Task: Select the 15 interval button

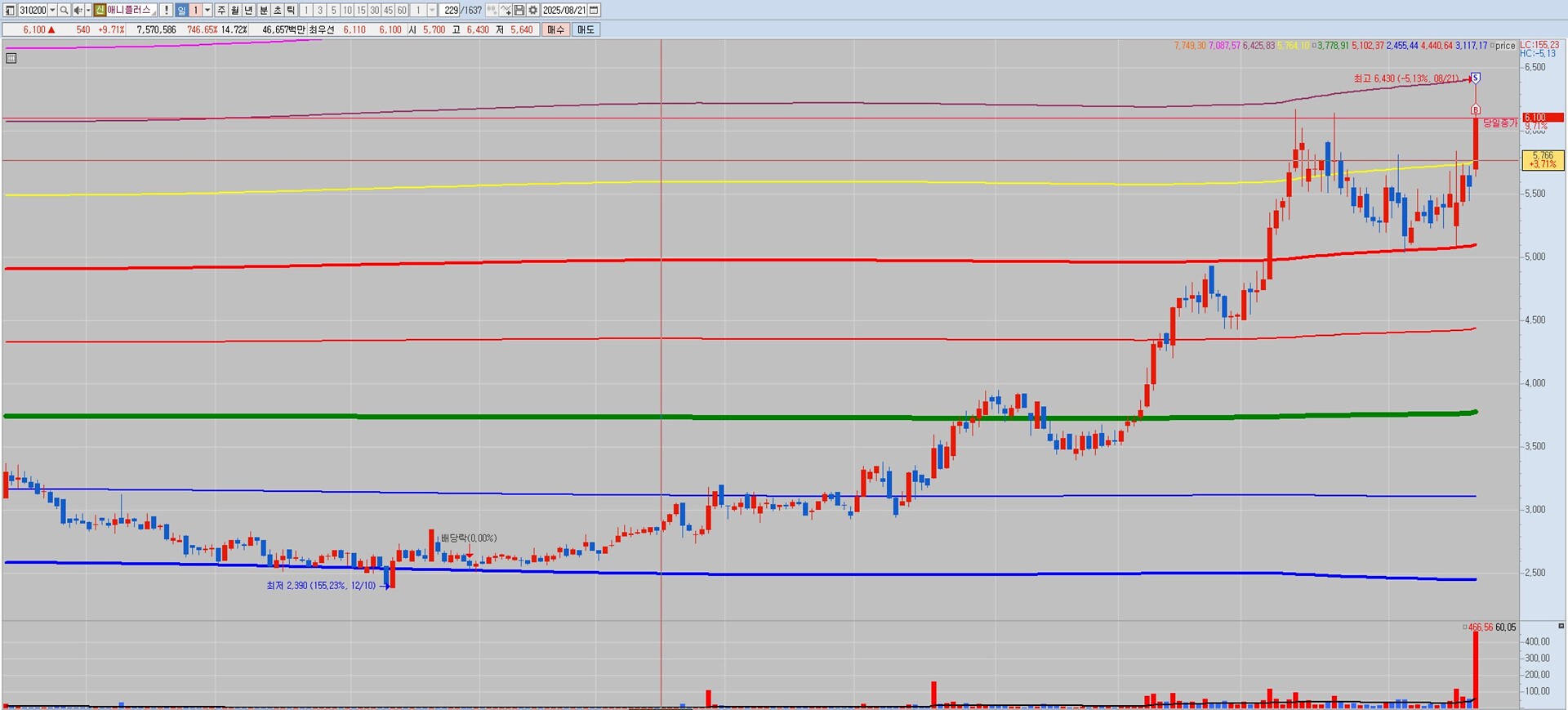Action: (x=362, y=10)
